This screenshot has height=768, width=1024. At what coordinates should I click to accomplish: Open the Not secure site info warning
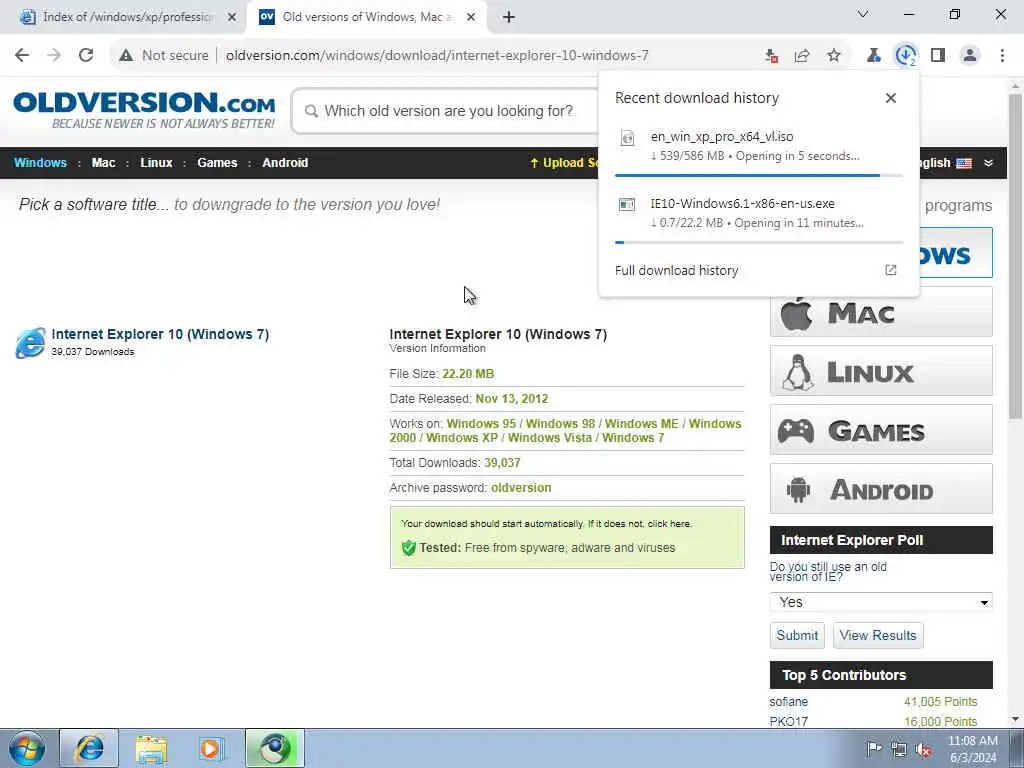pos(164,56)
